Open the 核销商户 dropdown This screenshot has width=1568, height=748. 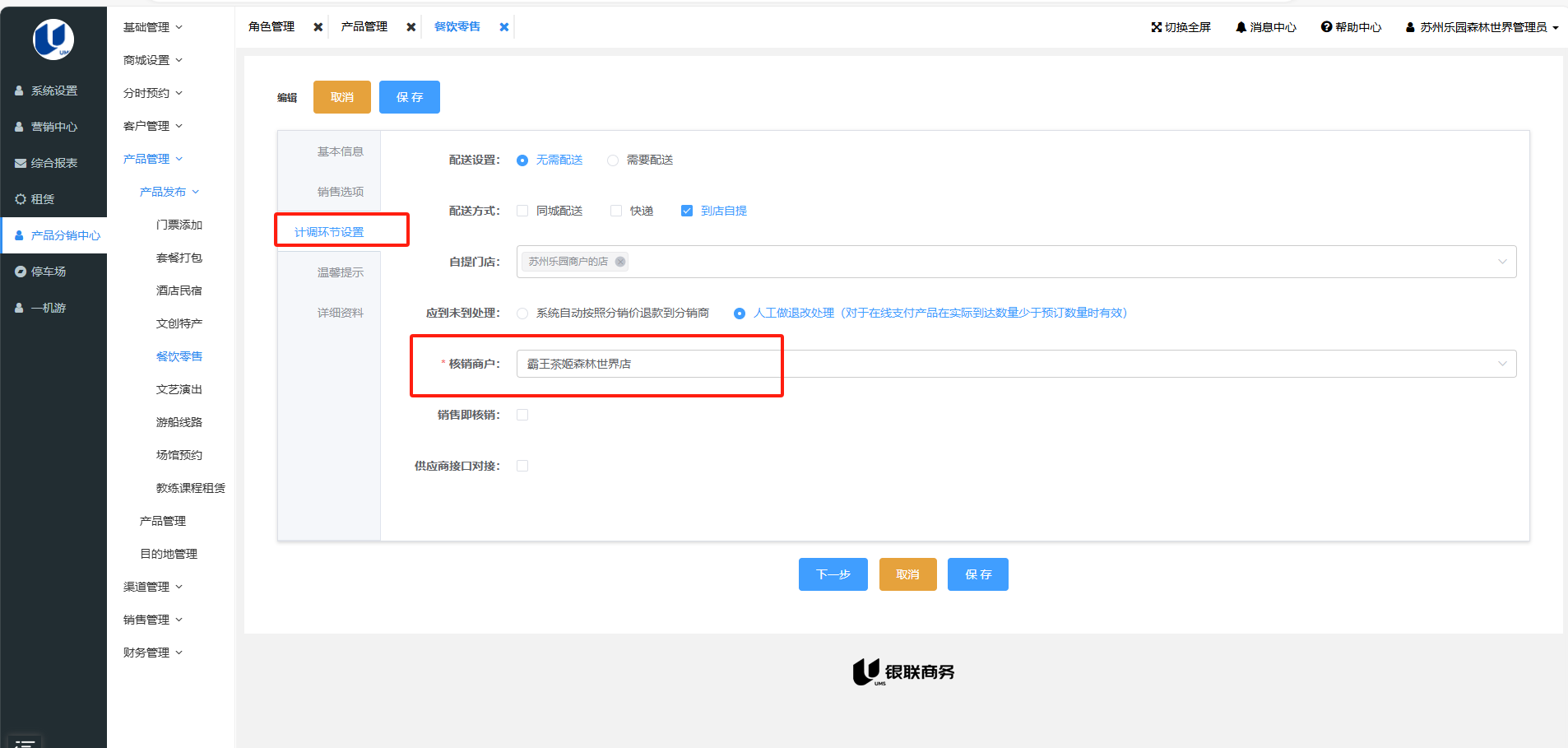[x=1016, y=364]
